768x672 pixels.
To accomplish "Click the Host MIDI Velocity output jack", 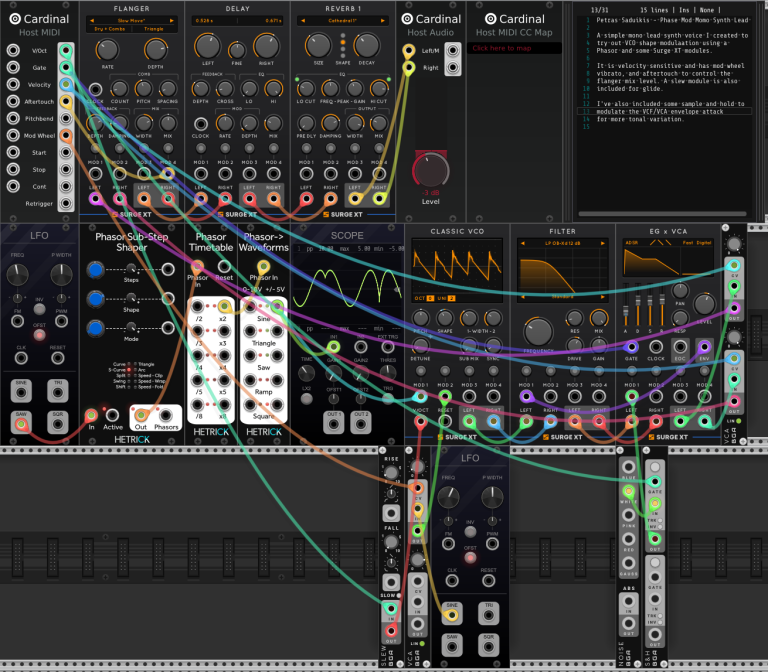I will pos(66,84).
